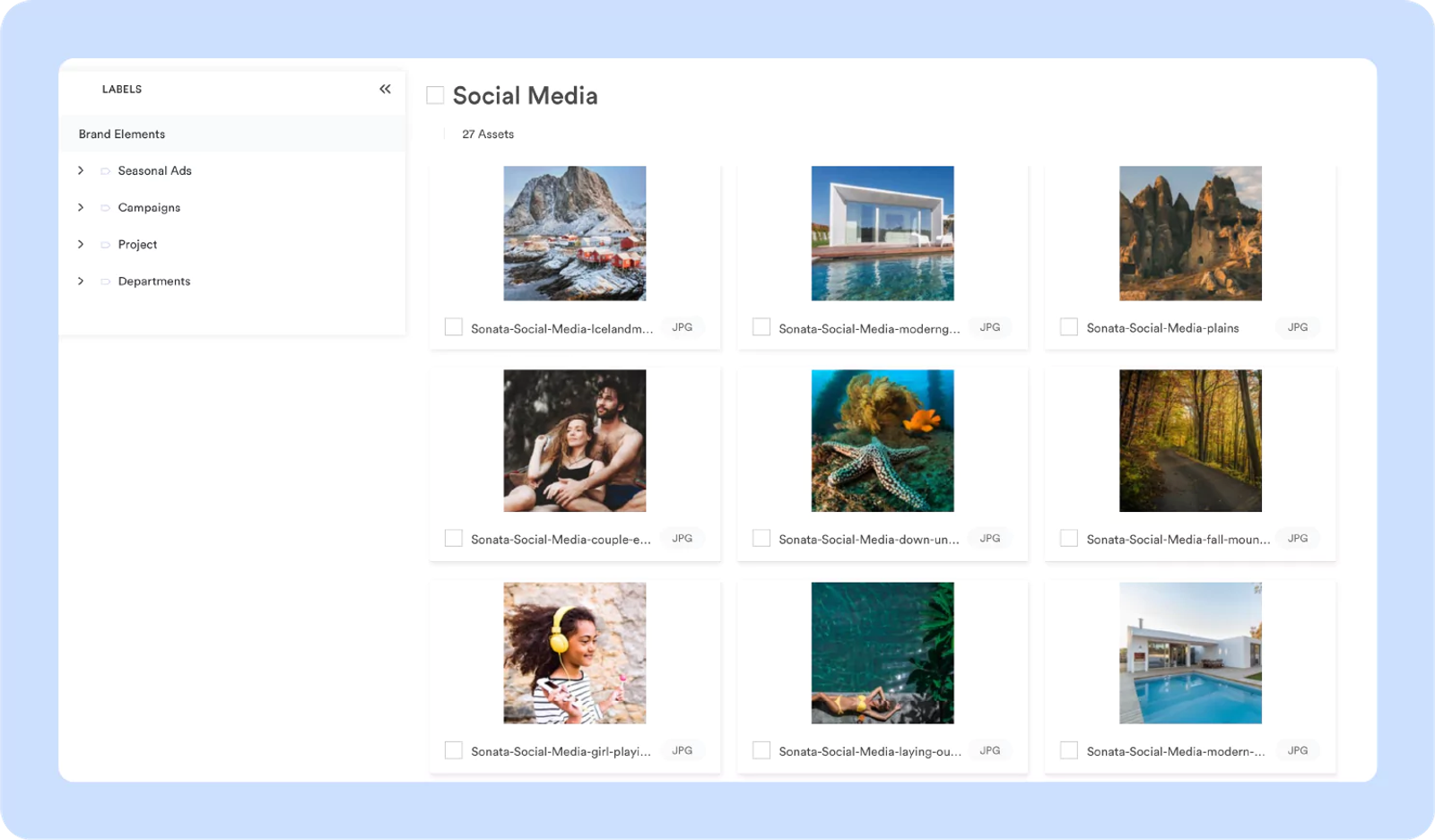Click the JPG badge on fall-moun asset

(1298, 538)
